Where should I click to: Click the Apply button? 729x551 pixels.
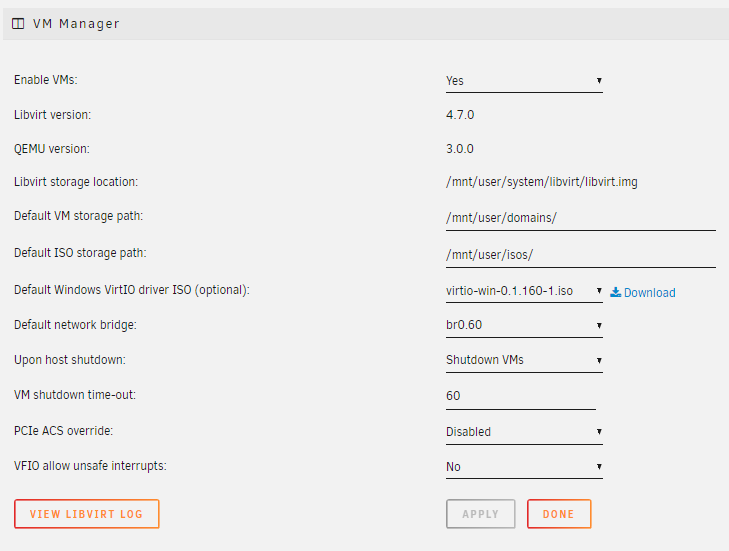tap(481, 514)
